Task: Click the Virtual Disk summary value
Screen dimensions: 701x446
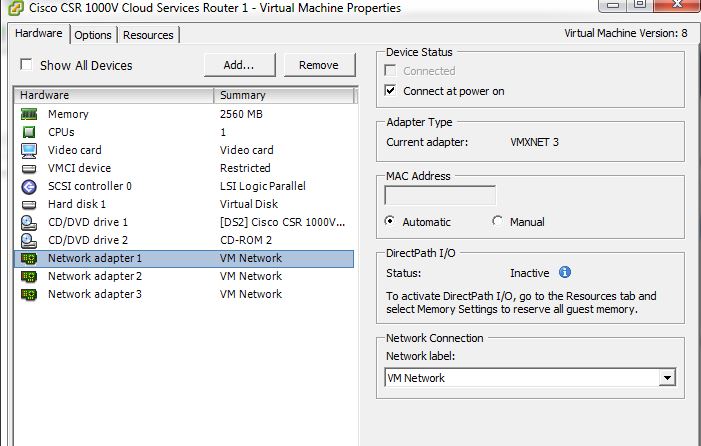Action: coord(249,204)
